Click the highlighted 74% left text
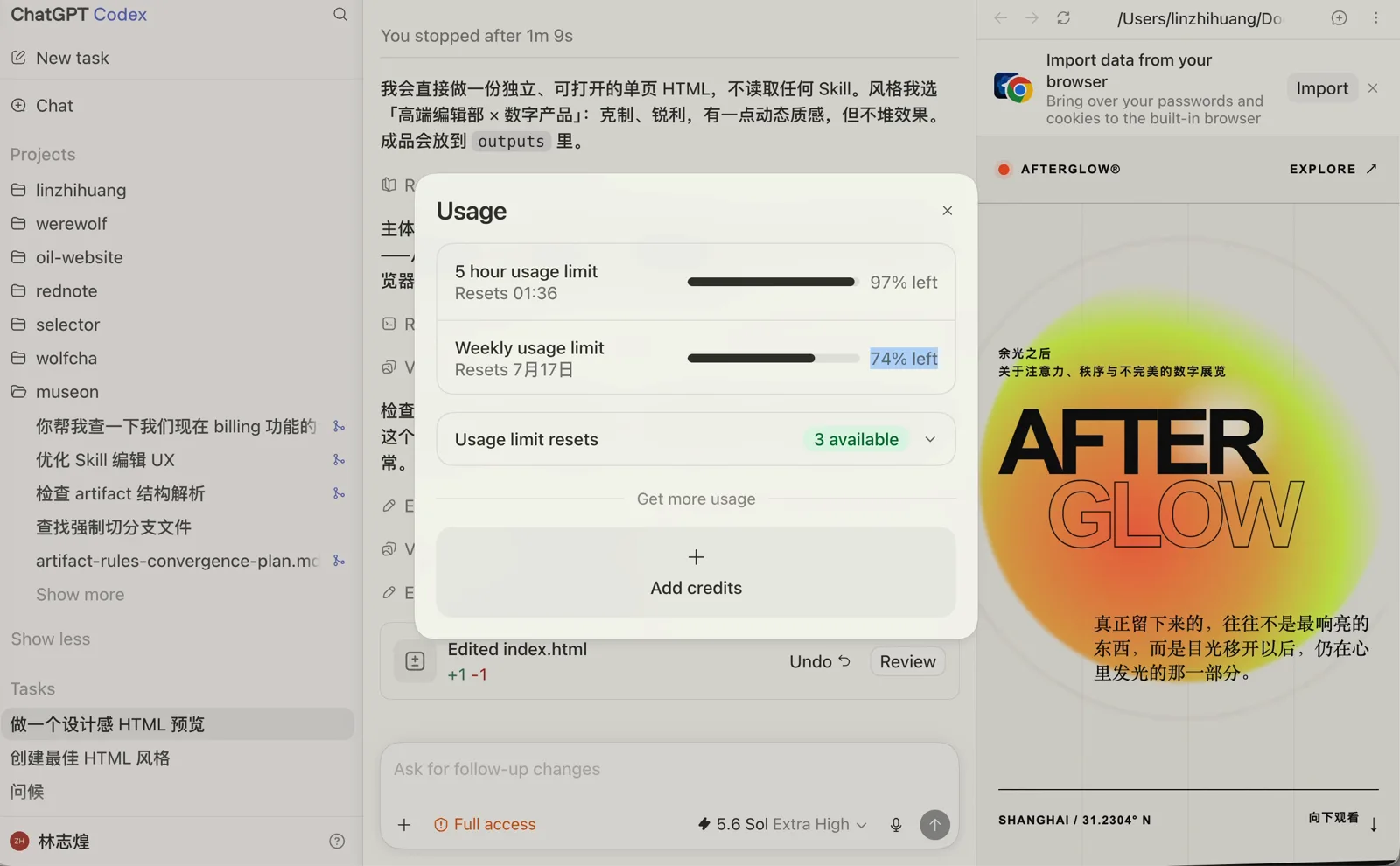Image resolution: width=1400 pixels, height=866 pixels. pos(904,359)
